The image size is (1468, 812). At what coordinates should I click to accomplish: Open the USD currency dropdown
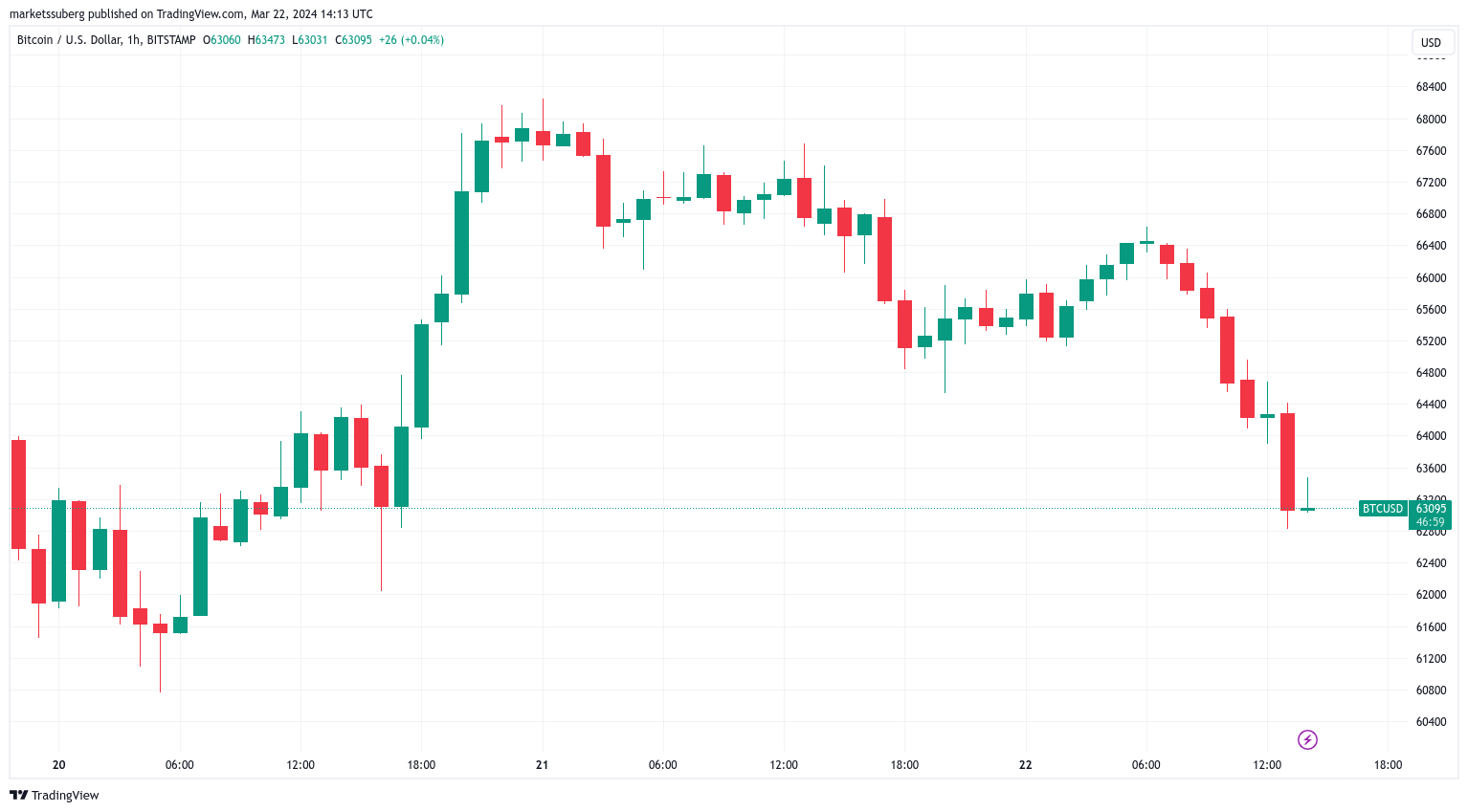coord(1431,42)
